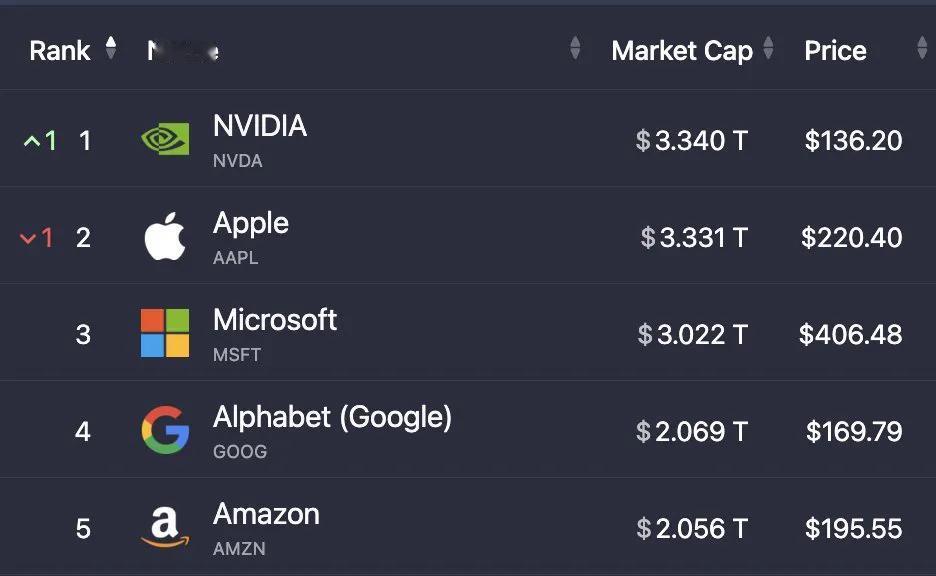Sort by Market Cap arrows
Screen dimensions: 936x576
[768, 48]
